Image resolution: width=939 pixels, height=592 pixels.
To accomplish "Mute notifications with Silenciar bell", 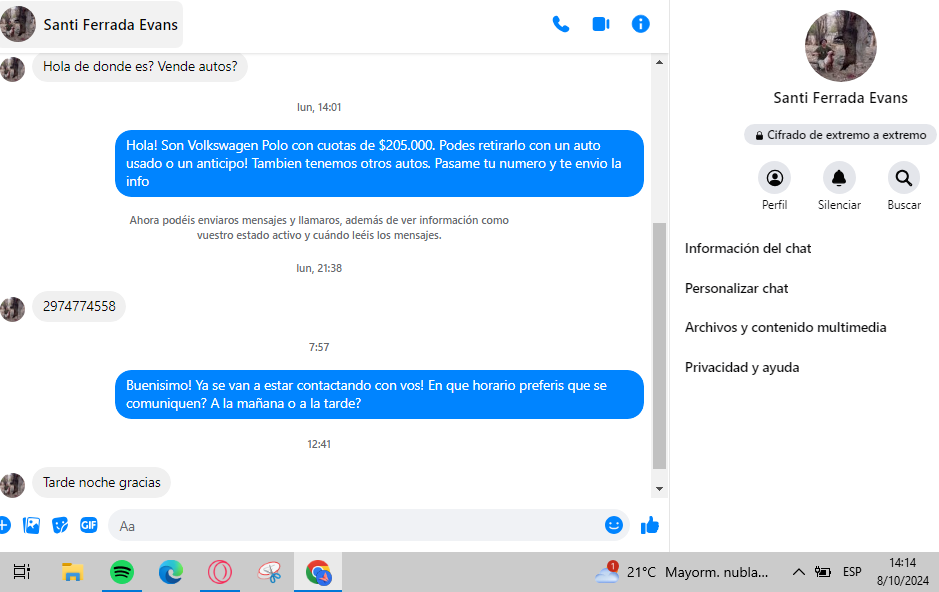I will (x=839, y=179).
